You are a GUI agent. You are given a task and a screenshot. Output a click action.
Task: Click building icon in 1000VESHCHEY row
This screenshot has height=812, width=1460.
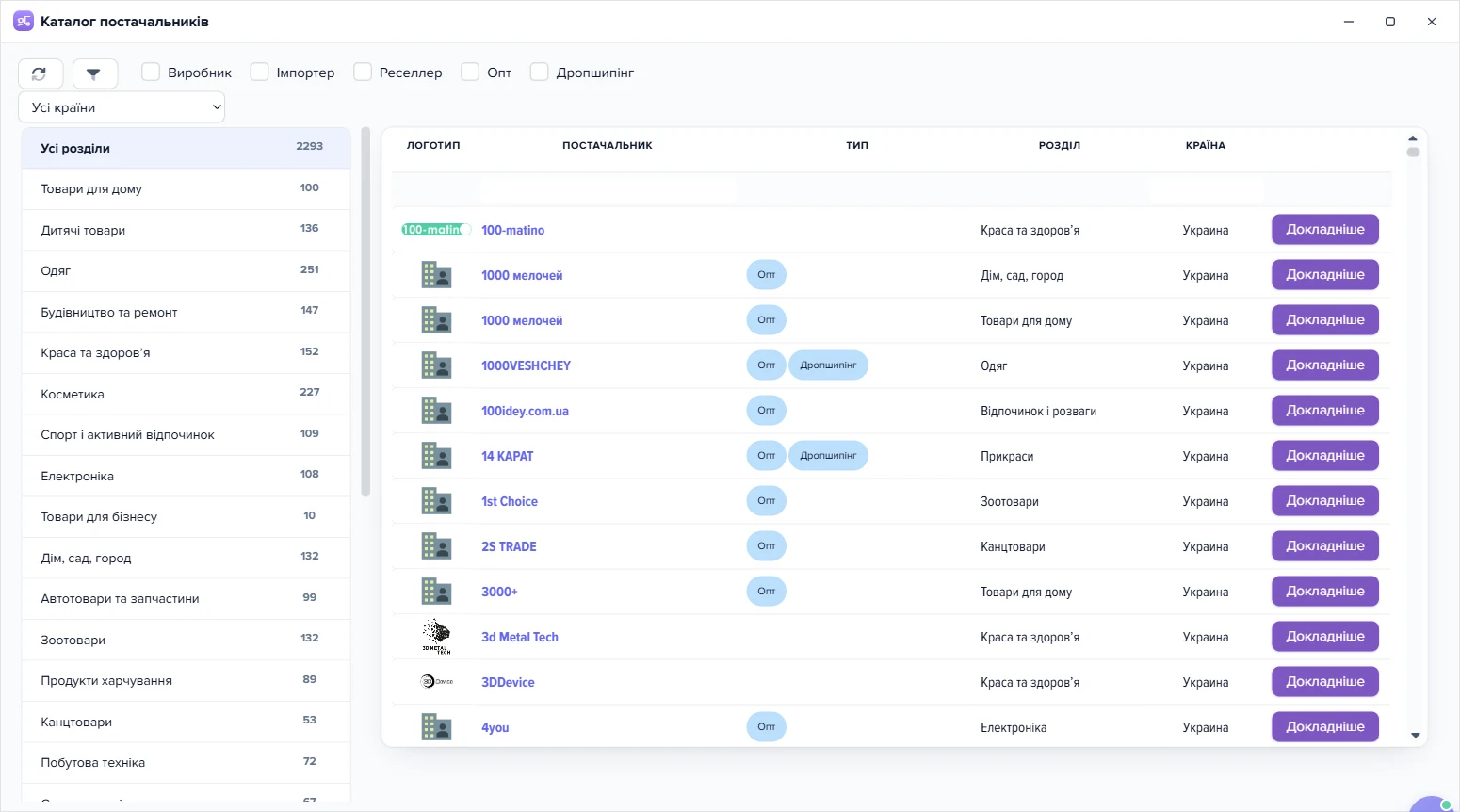point(436,365)
